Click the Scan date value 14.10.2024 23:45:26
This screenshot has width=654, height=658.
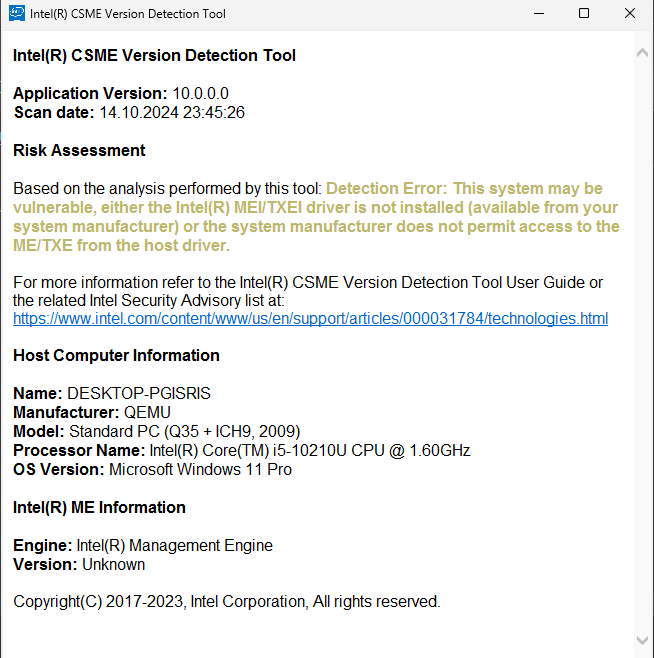(x=172, y=112)
